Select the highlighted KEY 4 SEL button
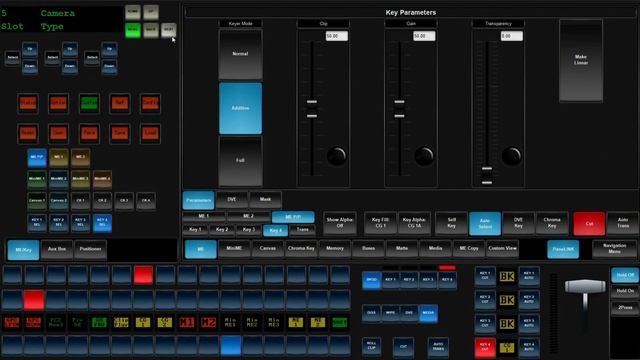Viewport: 640px width, 360px height. point(102,223)
